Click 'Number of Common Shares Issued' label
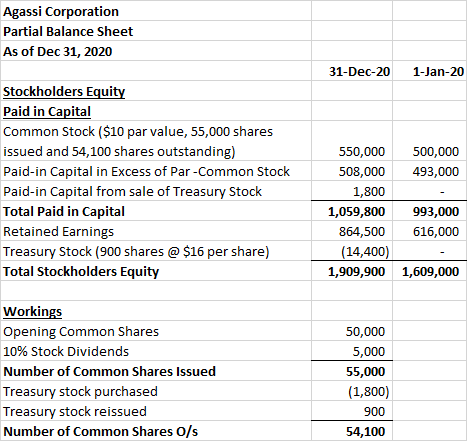The image size is (467, 441). click(x=110, y=372)
